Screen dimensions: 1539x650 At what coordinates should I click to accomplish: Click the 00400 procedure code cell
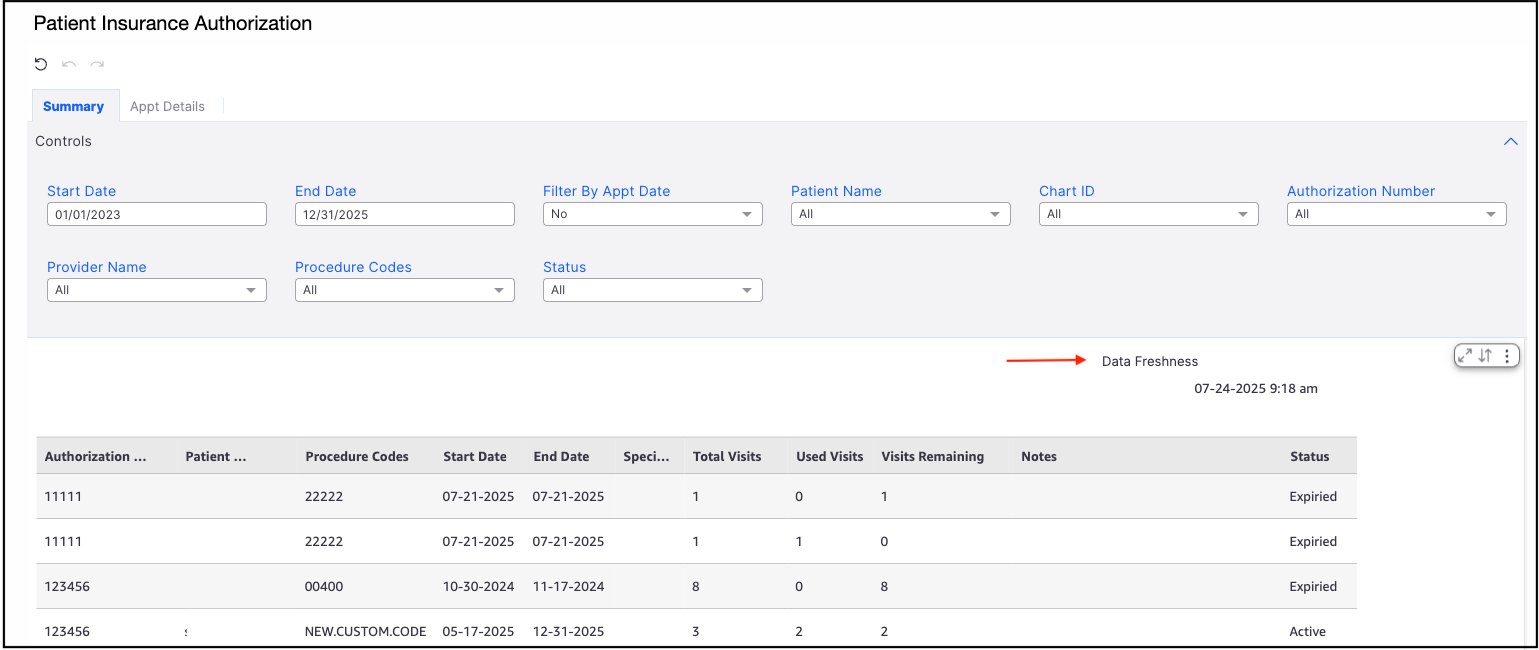pyautogui.click(x=324, y=586)
